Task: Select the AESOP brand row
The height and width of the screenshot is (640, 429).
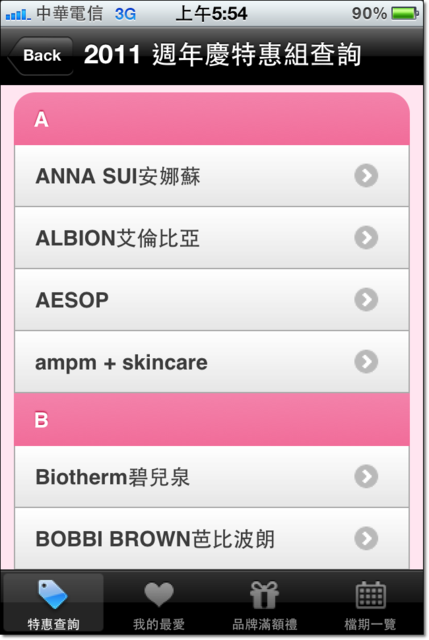Action: 212,300
